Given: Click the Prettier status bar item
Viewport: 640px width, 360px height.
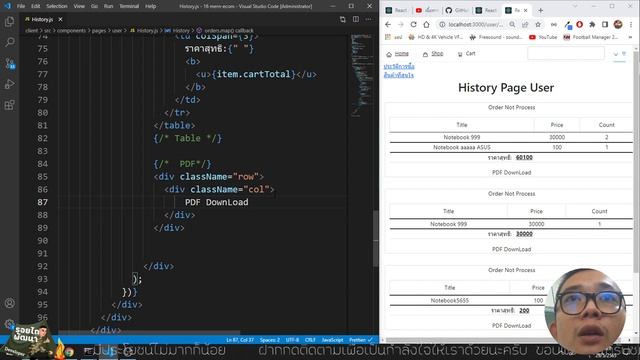Looking at the screenshot, I should (x=360, y=340).
